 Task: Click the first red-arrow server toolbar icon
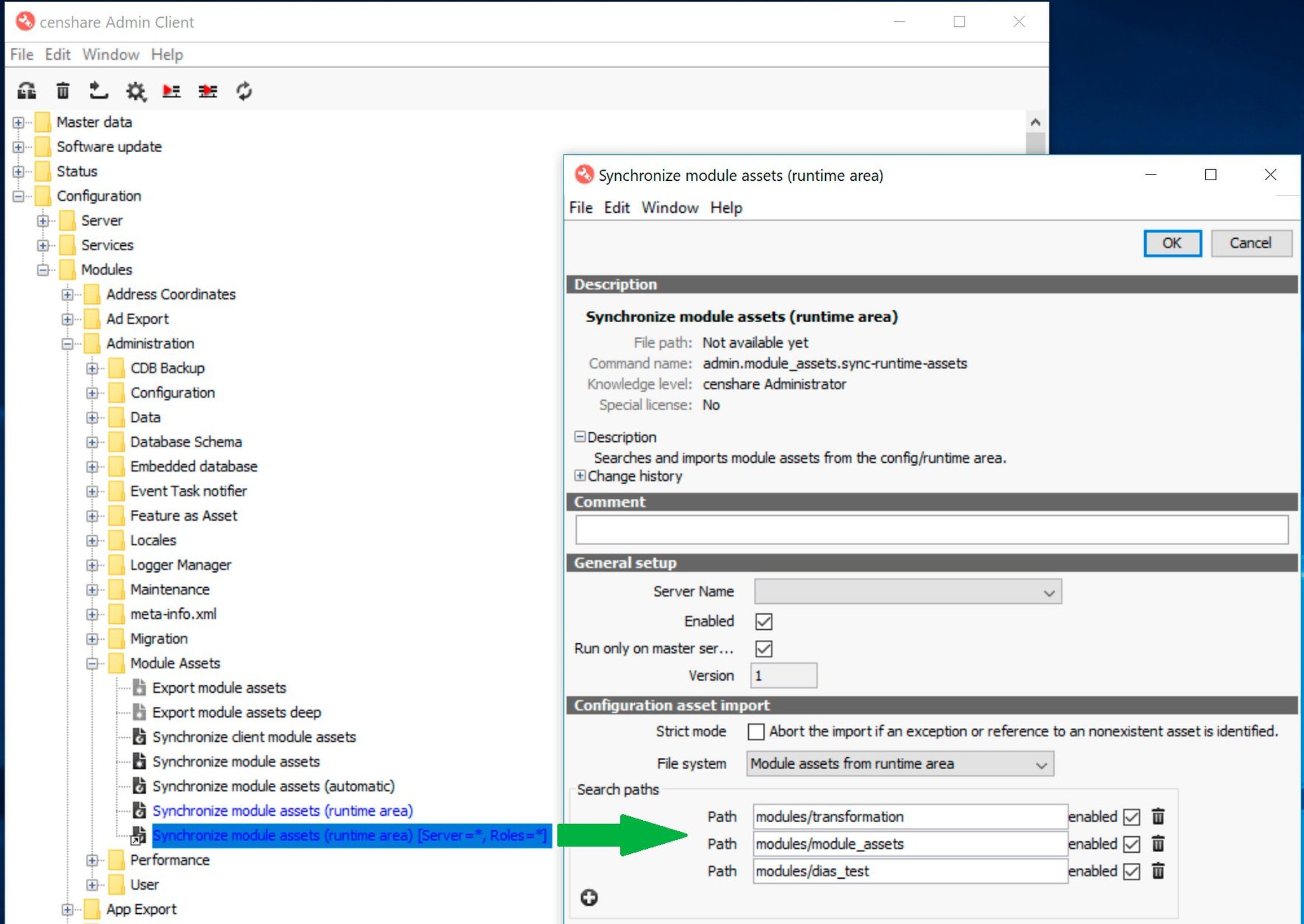coord(171,91)
